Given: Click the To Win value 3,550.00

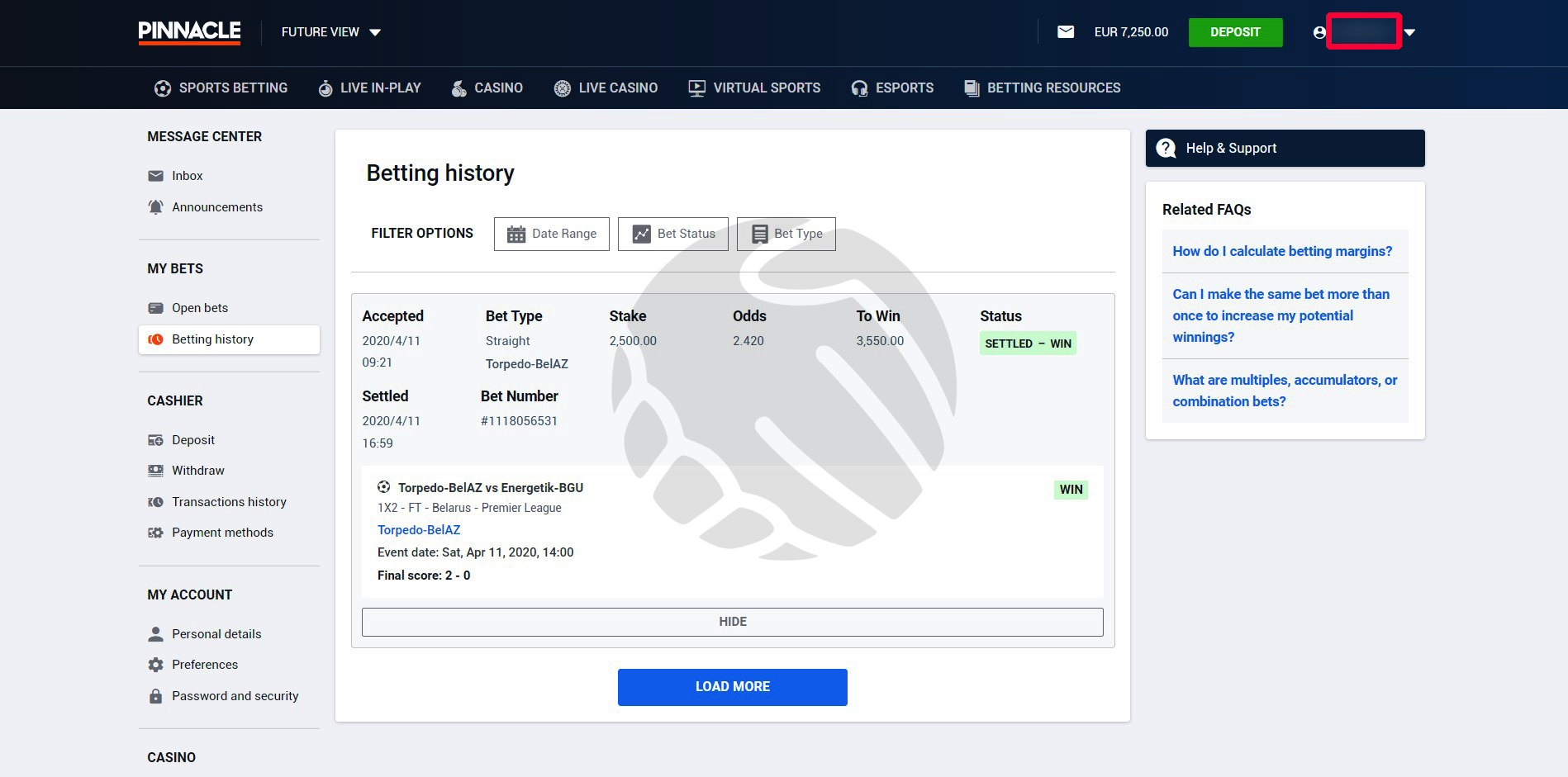Looking at the screenshot, I should [x=880, y=341].
